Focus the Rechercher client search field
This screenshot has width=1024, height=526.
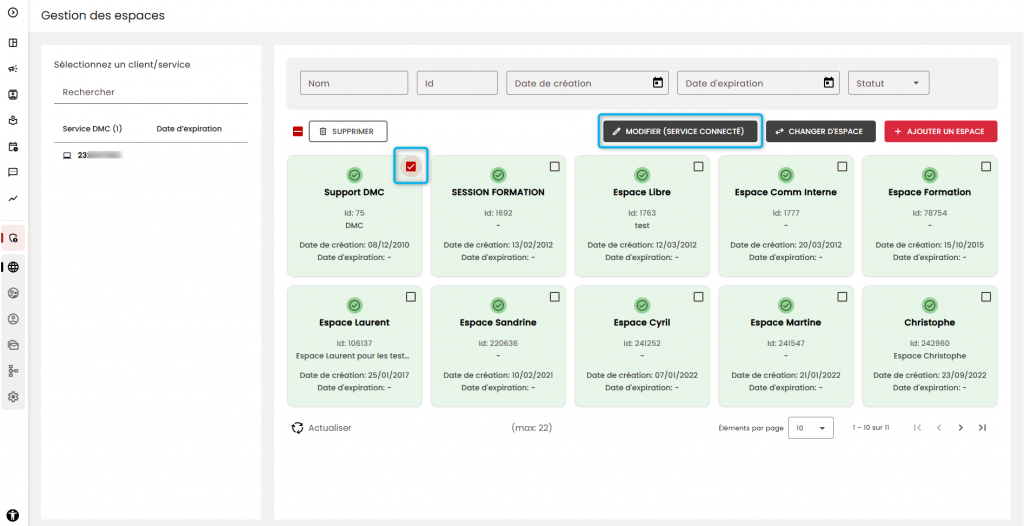[x=151, y=92]
